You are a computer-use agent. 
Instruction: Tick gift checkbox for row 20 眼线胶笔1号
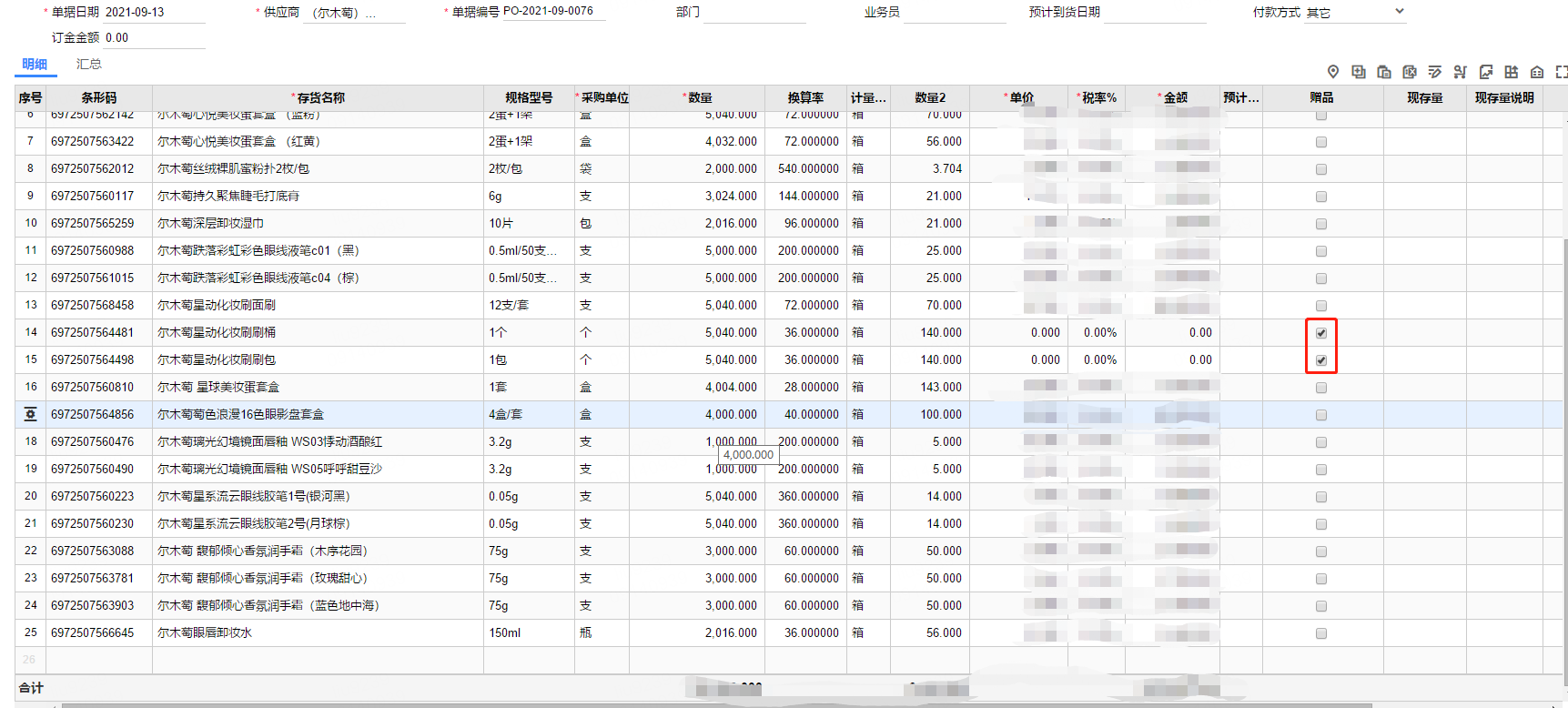(x=1321, y=497)
